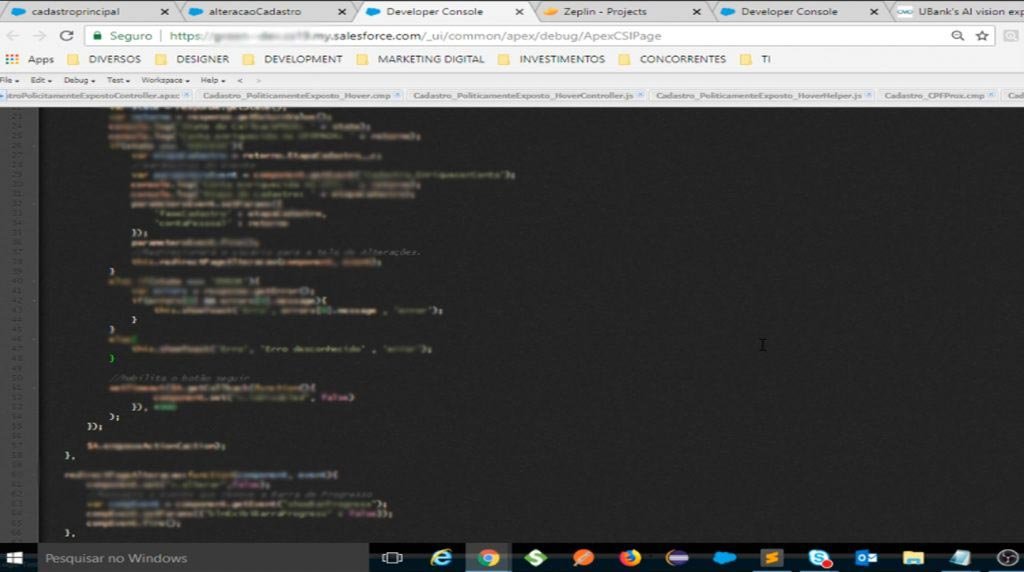Image resolution: width=1024 pixels, height=572 pixels.
Task: Open the TI bookmarks folder
Action: 756,59
